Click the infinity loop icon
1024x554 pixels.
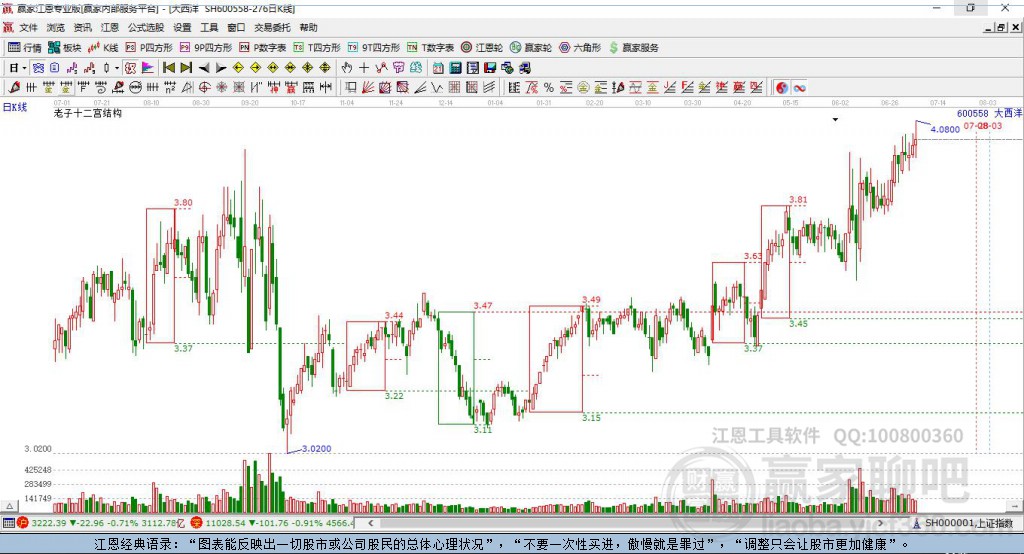(799, 88)
